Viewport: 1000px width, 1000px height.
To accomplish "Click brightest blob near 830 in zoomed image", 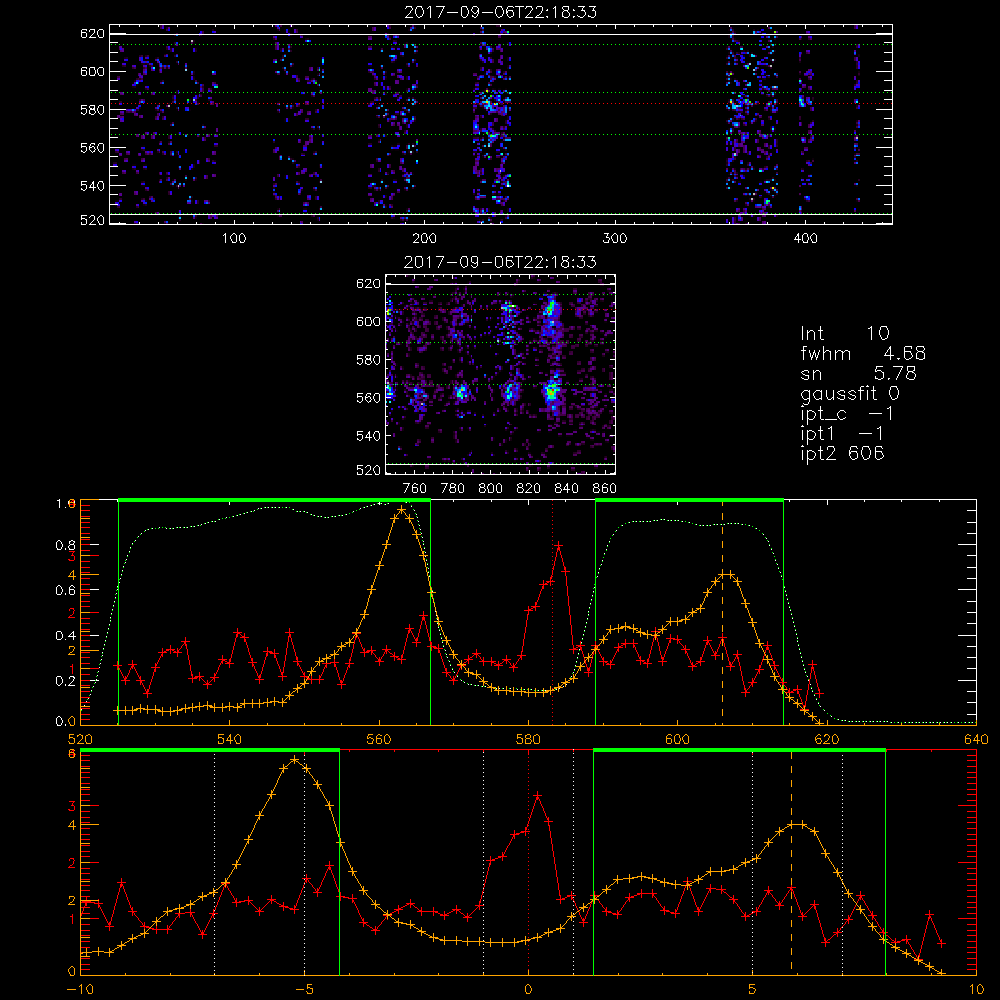I will coord(552,391).
